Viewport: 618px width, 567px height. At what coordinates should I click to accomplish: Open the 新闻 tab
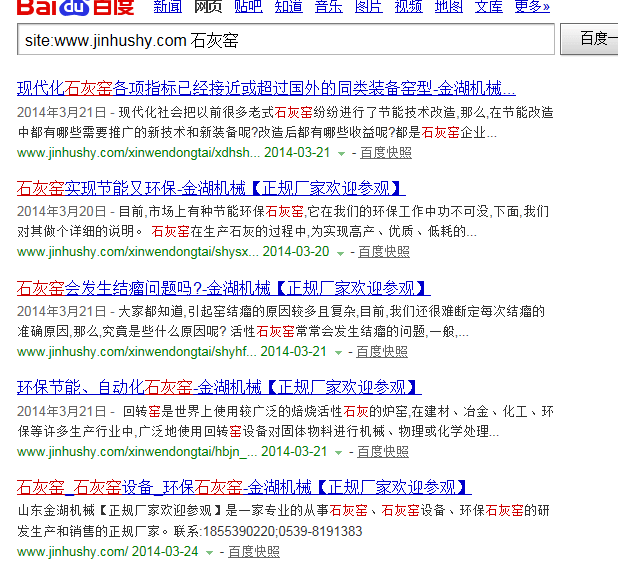pyautogui.click(x=168, y=6)
